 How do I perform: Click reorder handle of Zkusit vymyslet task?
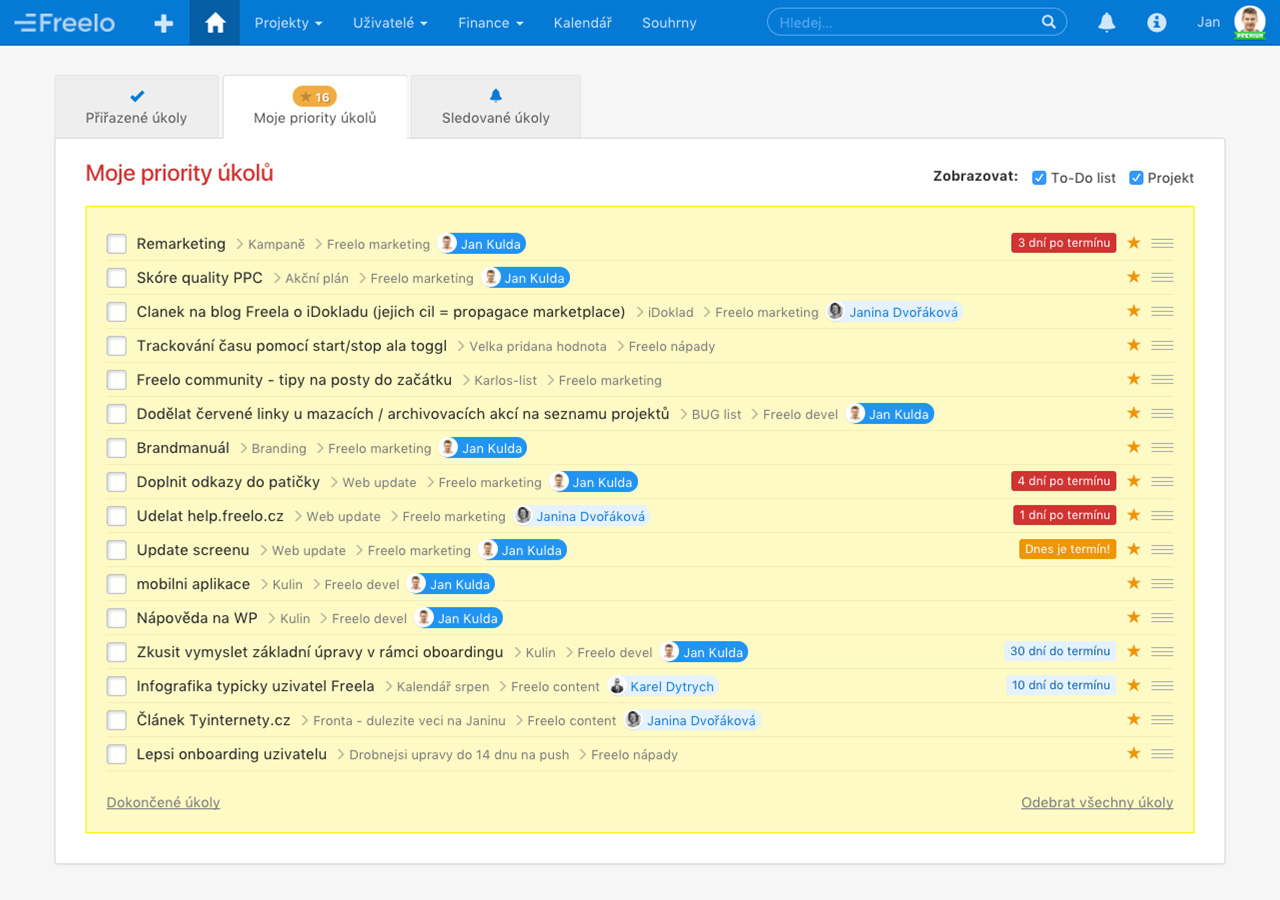click(1162, 651)
